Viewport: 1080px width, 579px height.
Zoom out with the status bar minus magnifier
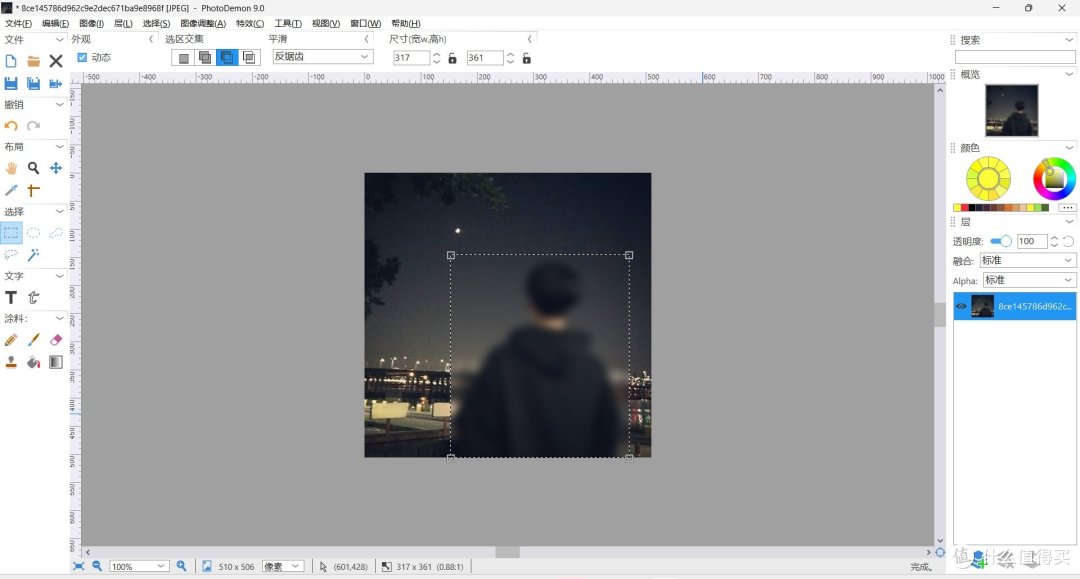97,566
